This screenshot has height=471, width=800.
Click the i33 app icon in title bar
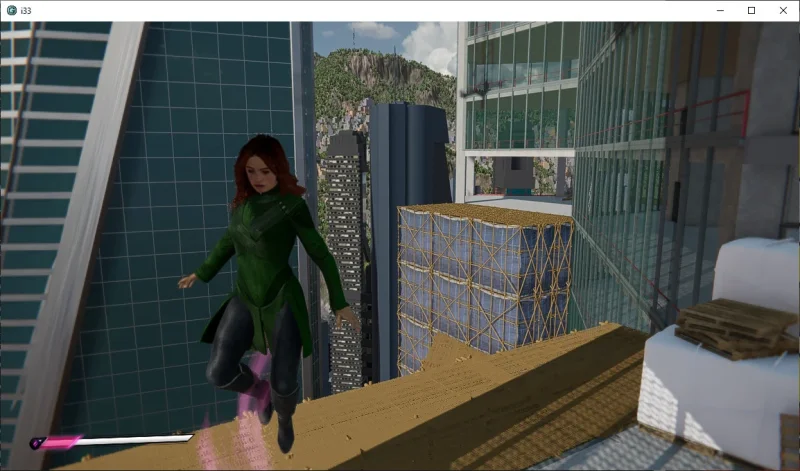pos(11,10)
